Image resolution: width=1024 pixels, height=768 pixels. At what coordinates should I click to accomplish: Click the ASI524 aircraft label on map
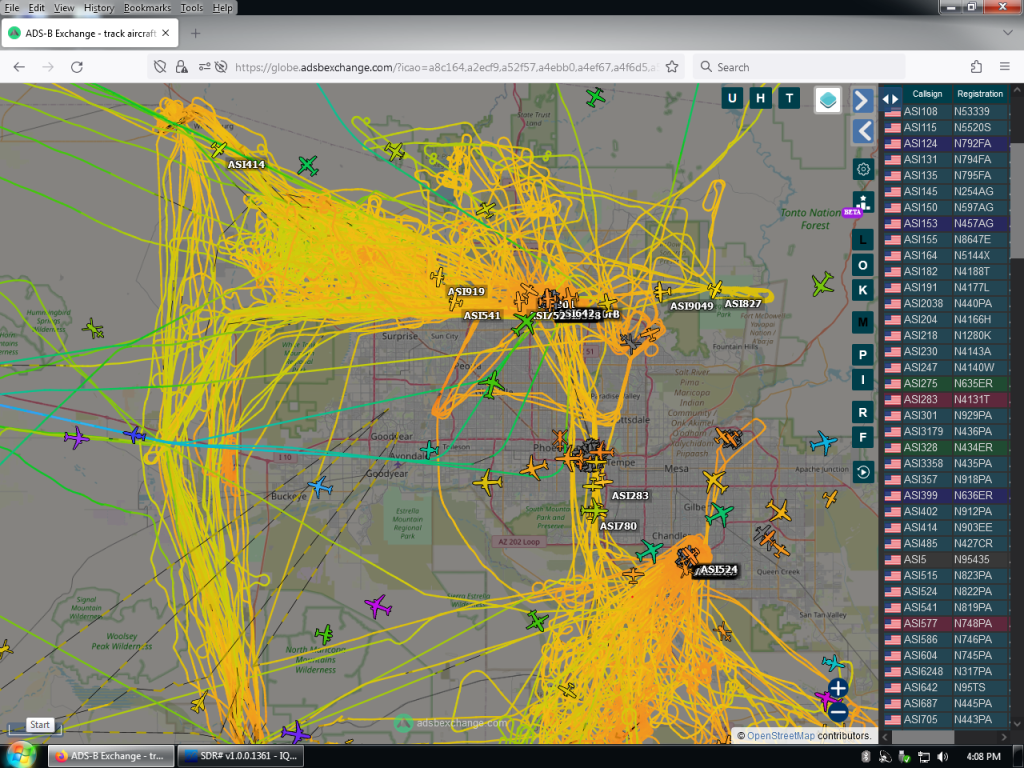pyautogui.click(x=719, y=569)
